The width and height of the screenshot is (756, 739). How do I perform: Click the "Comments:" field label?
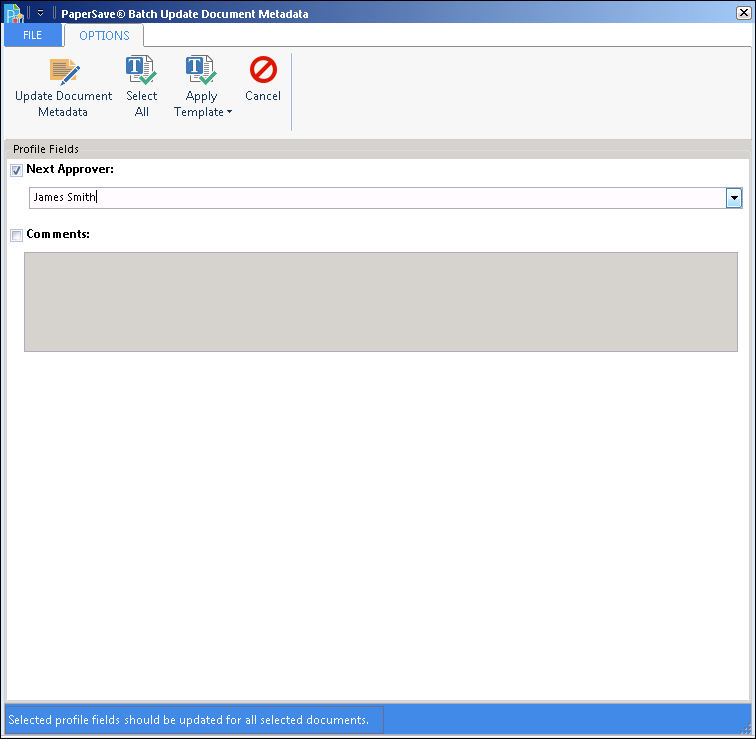(58, 235)
